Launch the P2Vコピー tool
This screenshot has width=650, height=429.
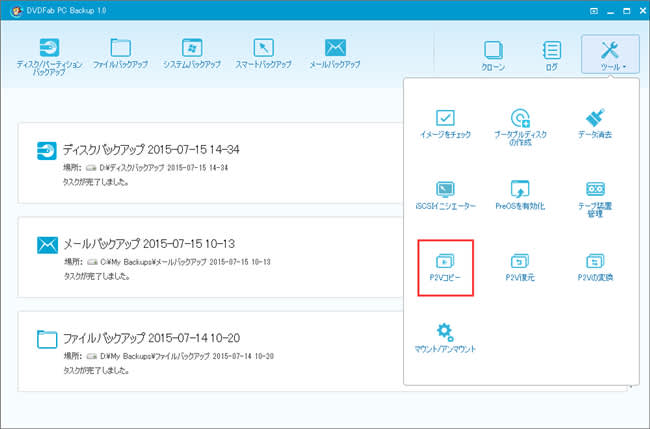[x=446, y=267]
